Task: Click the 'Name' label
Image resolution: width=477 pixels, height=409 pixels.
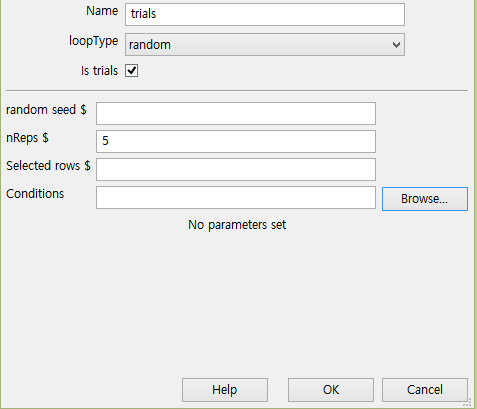Action: pos(102,11)
